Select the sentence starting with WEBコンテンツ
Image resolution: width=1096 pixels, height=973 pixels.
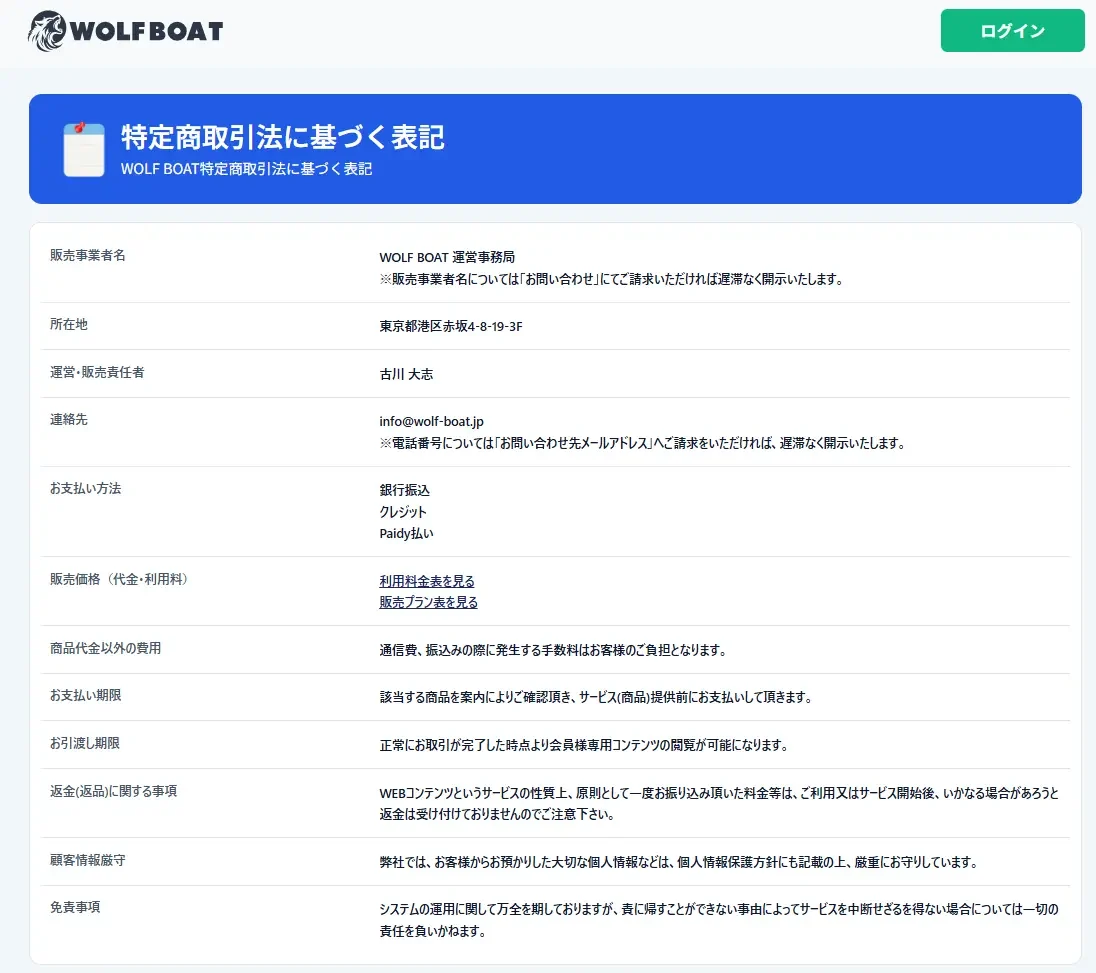(719, 803)
